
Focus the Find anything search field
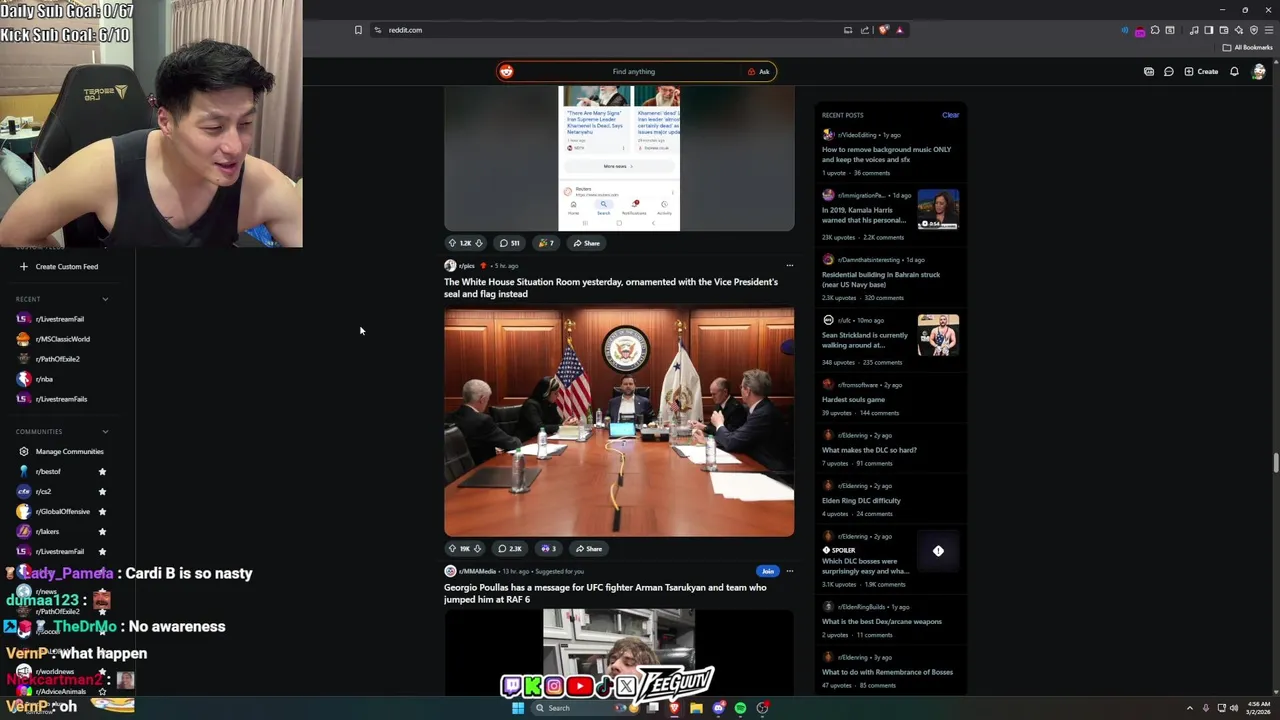click(x=634, y=72)
